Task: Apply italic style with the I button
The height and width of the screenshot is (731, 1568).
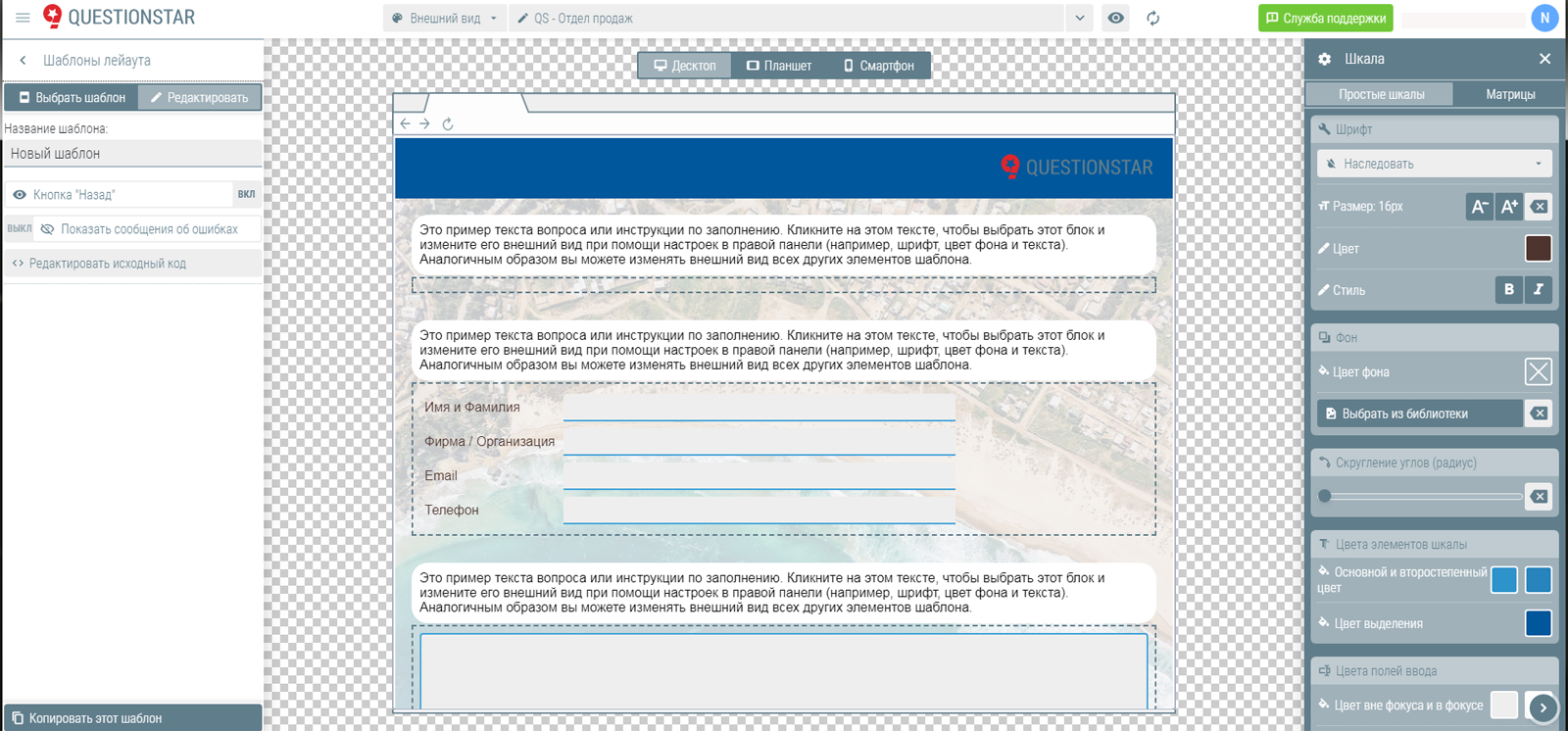Action: (1539, 289)
